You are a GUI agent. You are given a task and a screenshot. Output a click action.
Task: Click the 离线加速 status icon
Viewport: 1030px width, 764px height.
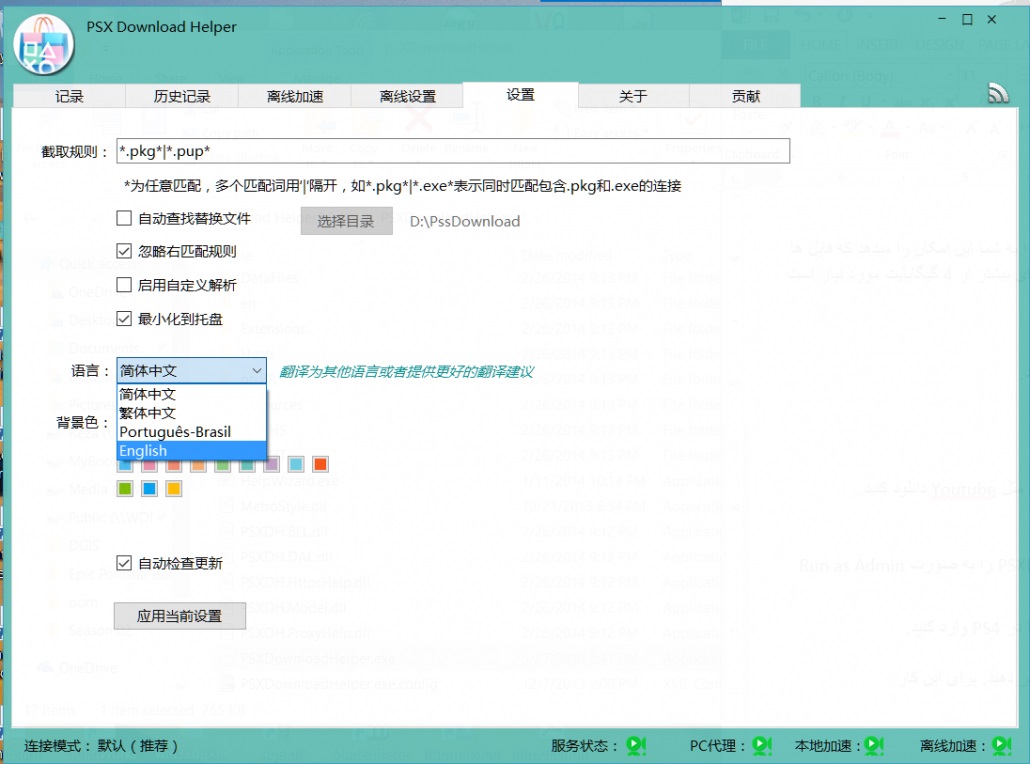coord(999,746)
